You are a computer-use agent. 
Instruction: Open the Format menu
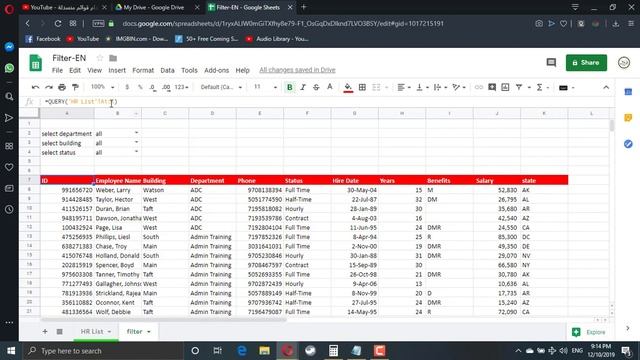coord(143,70)
